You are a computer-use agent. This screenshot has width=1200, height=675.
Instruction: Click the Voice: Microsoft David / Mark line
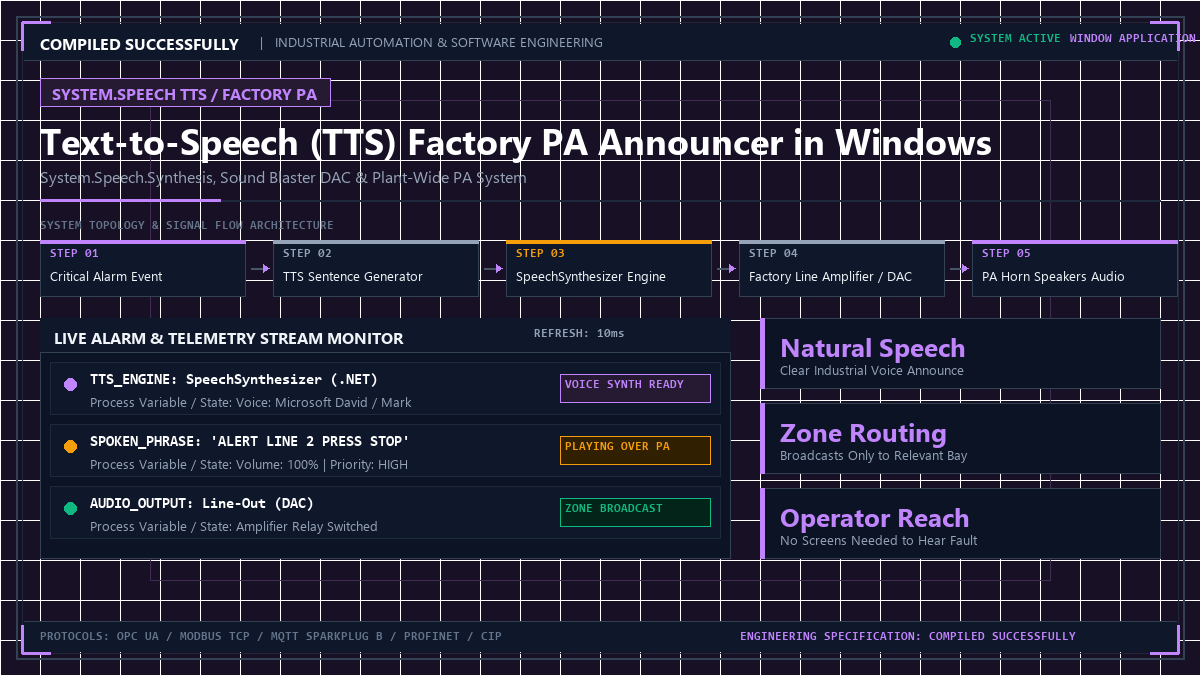point(250,402)
